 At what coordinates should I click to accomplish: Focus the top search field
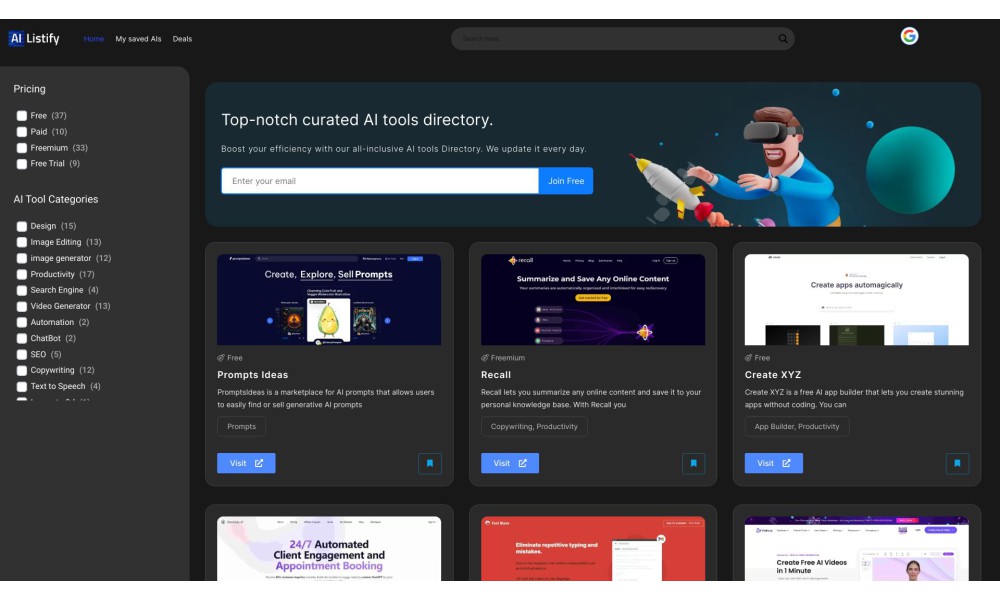(x=622, y=39)
